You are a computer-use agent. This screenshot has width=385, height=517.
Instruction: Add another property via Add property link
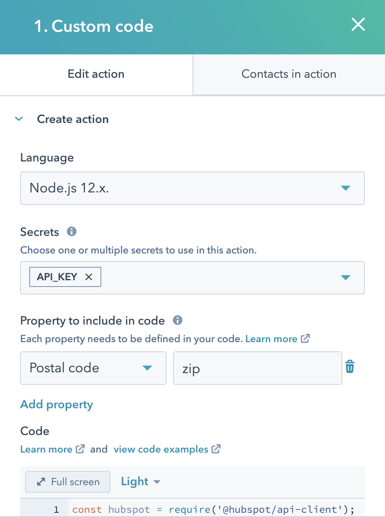(57, 404)
